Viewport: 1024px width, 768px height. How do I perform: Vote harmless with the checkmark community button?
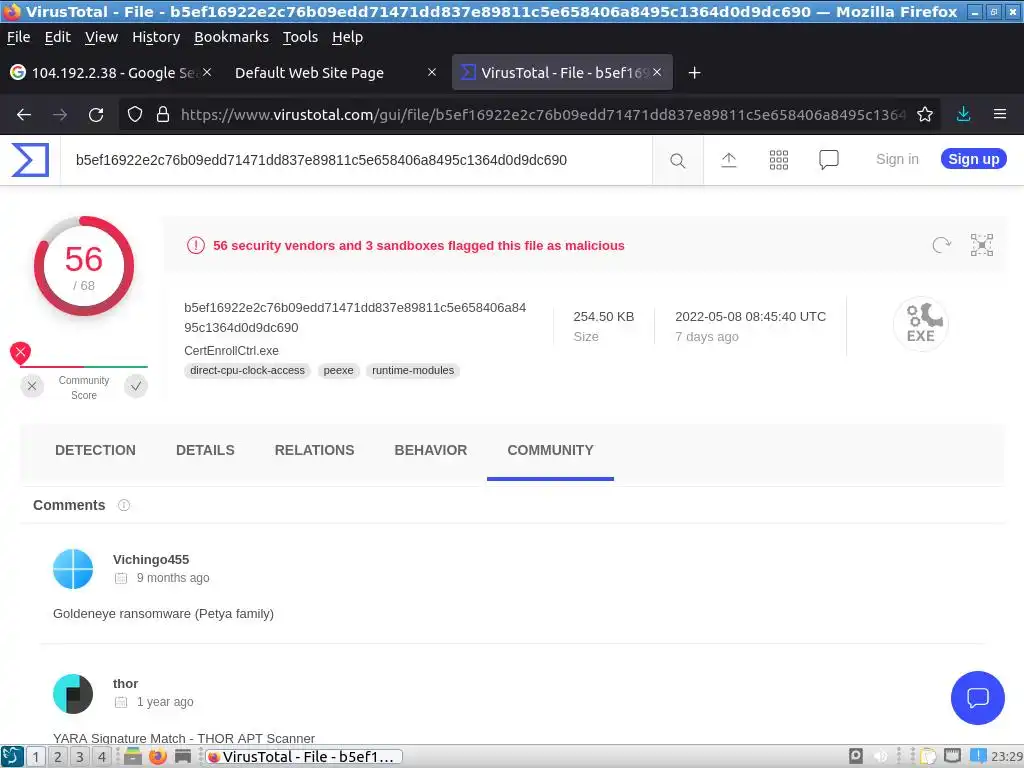point(136,387)
